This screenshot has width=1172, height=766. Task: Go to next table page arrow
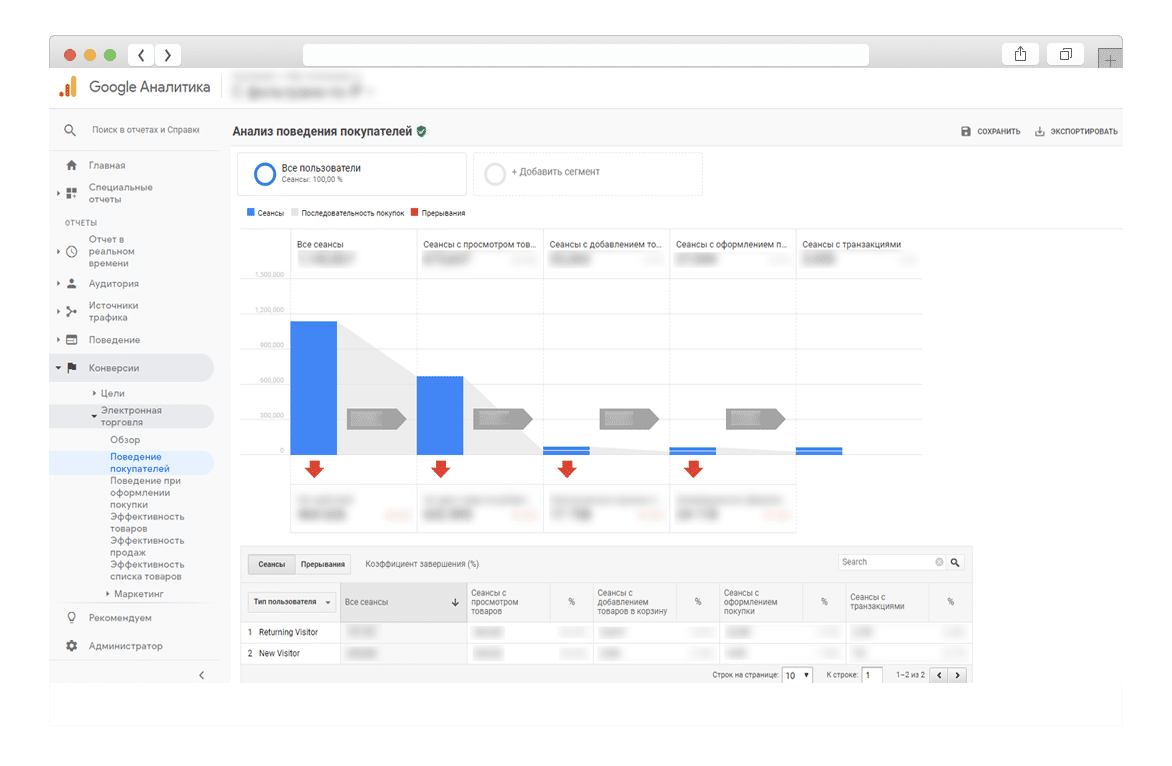[958, 675]
